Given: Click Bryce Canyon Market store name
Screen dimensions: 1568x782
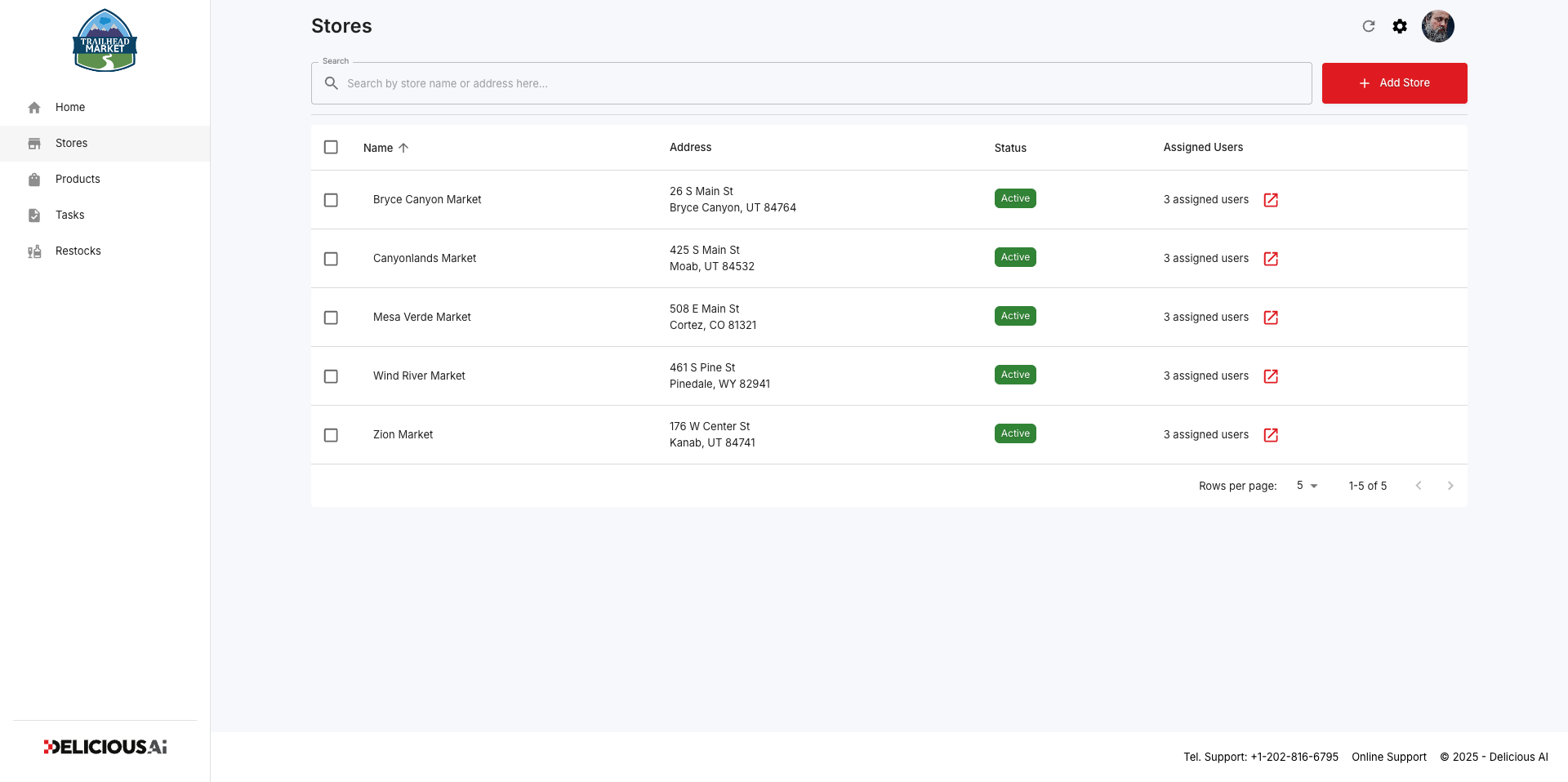Looking at the screenshot, I should point(427,199).
